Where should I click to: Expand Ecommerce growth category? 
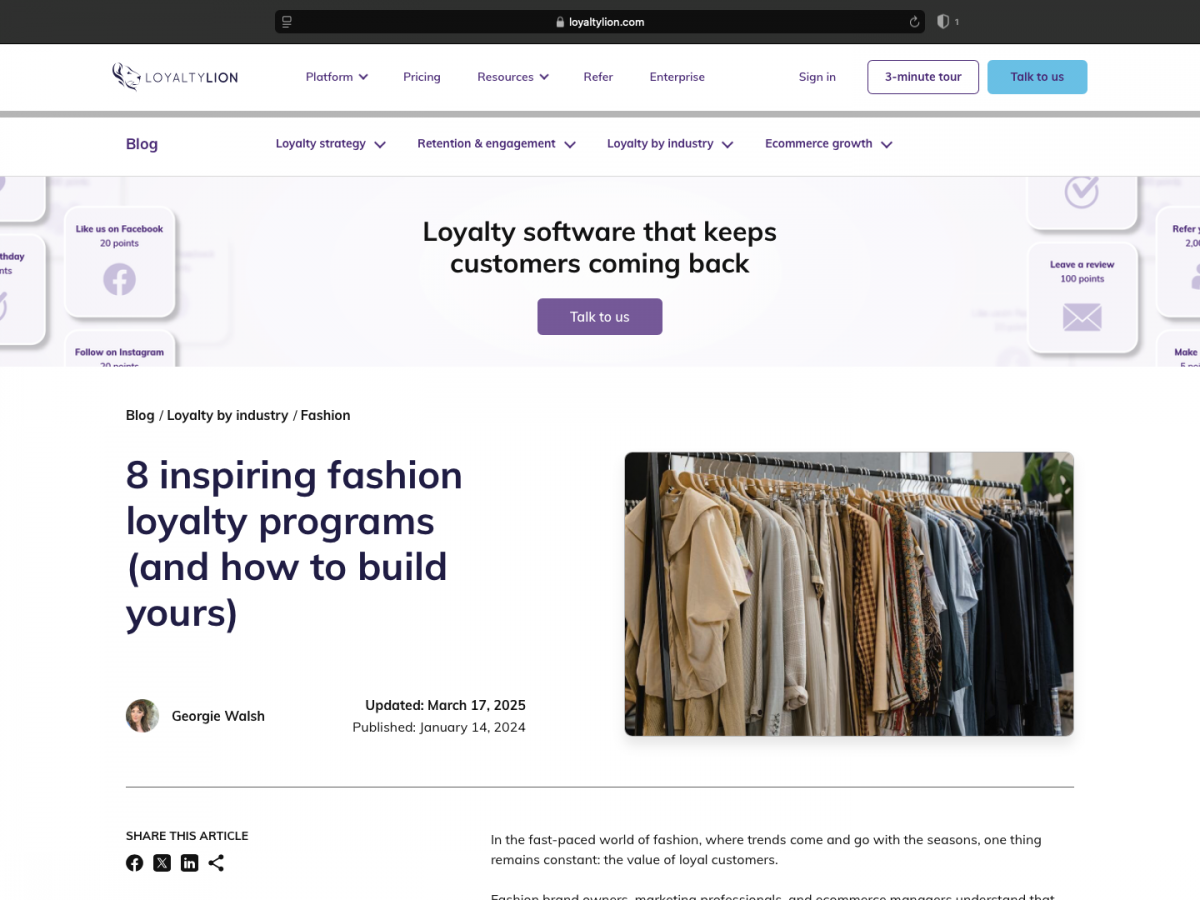tap(828, 144)
